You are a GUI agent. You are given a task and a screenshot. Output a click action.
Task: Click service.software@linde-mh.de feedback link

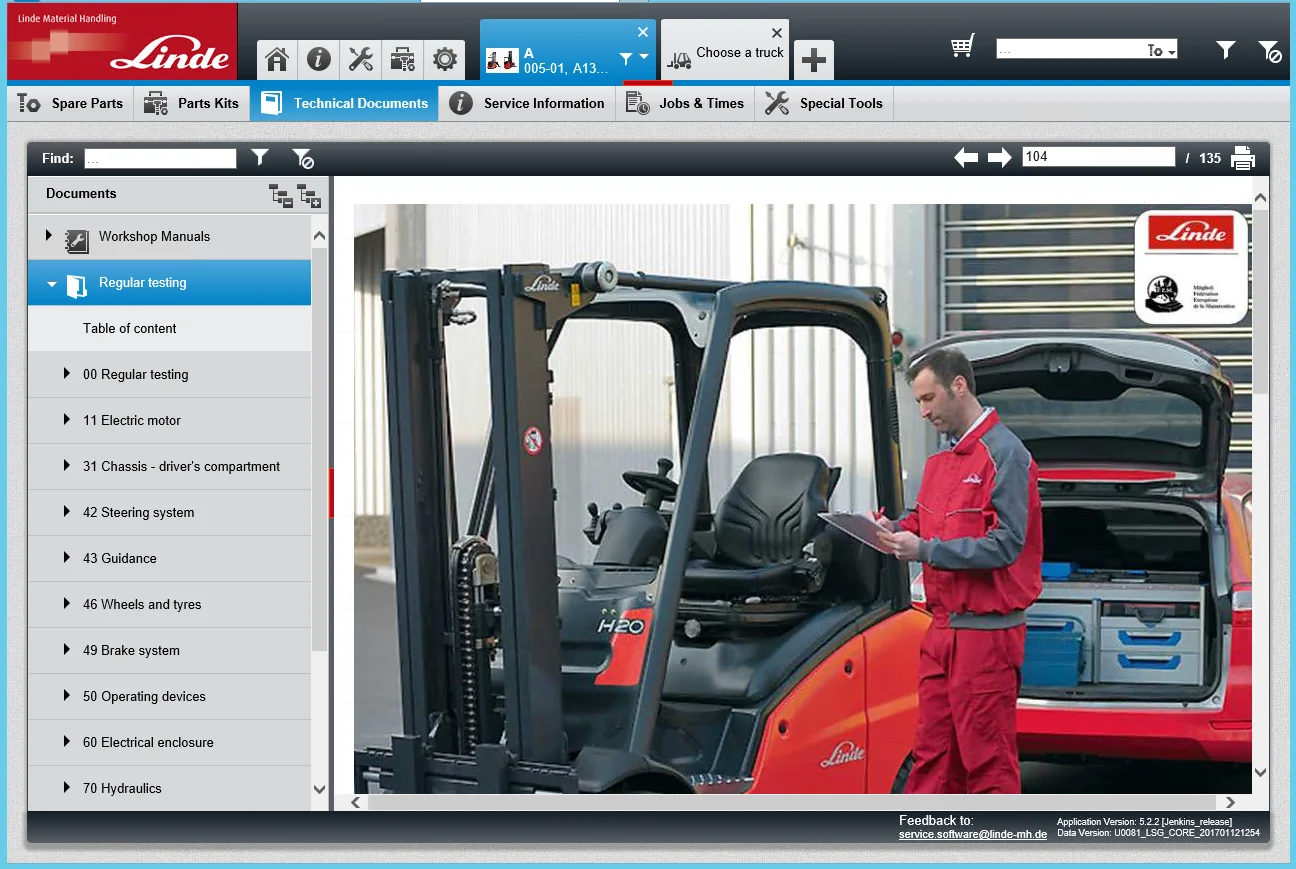(972, 834)
